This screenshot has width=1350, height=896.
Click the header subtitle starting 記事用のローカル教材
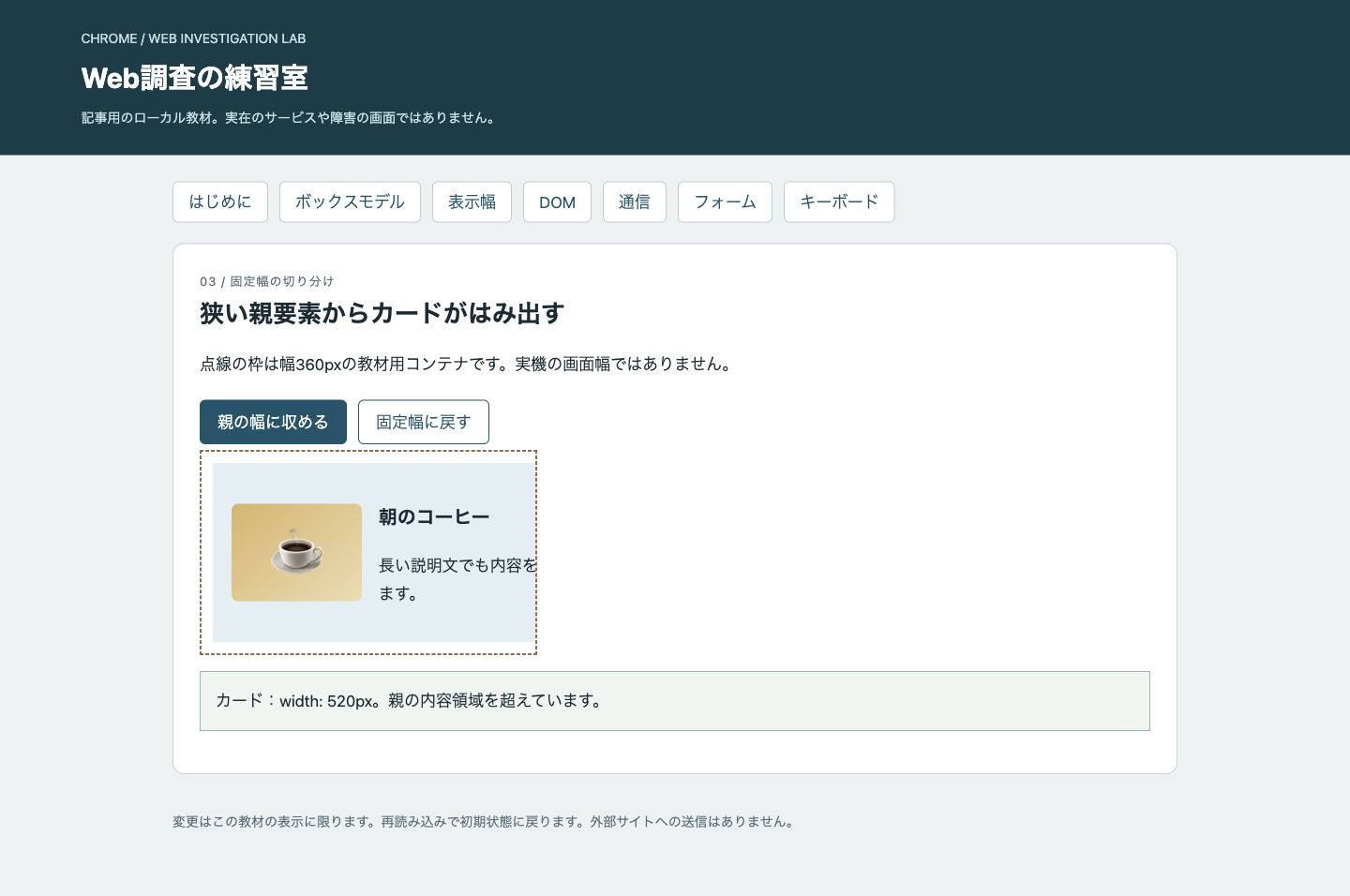[290, 118]
